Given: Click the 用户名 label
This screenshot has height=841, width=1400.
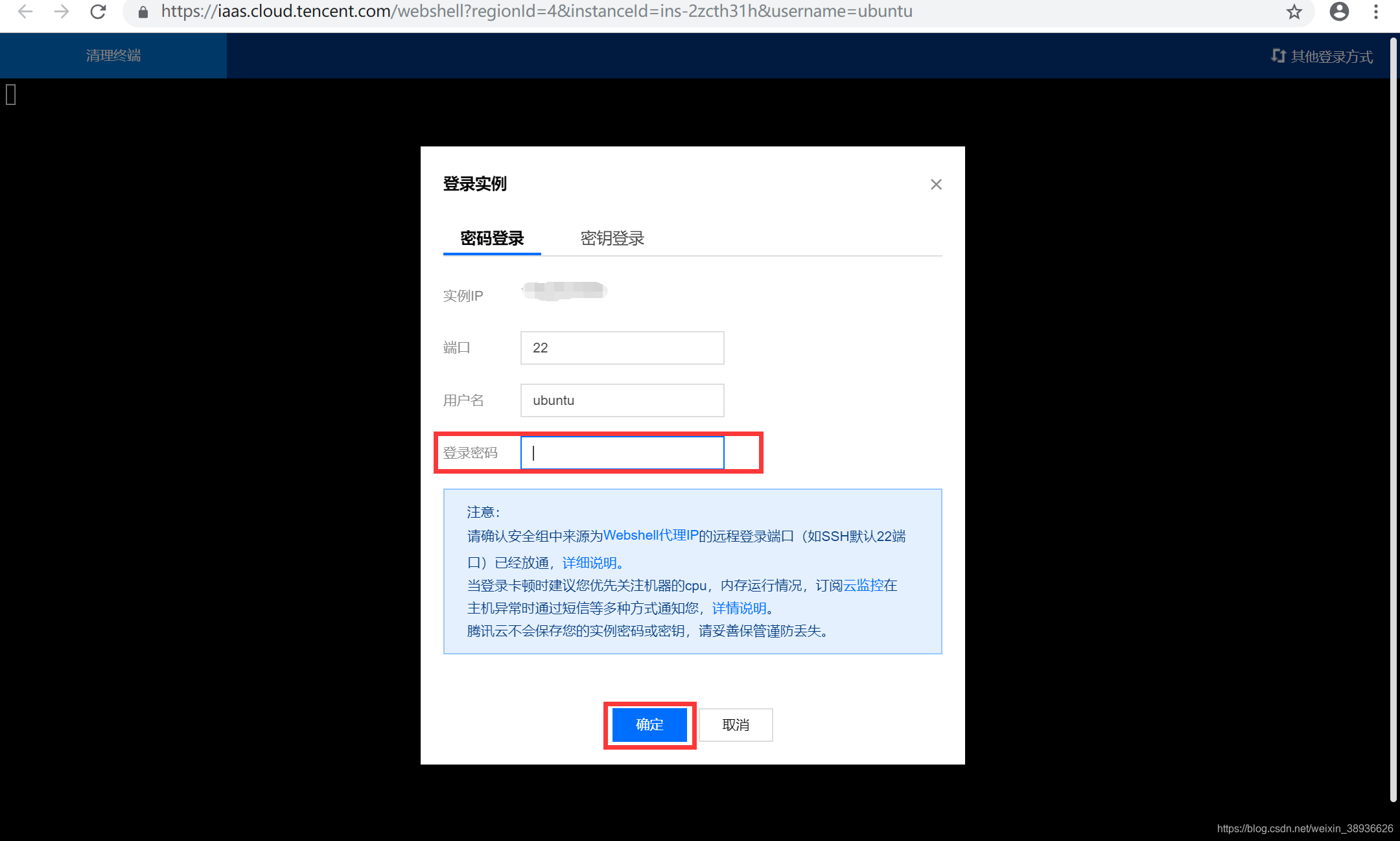Looking at the screenshot, I should [x=463, y=400].
